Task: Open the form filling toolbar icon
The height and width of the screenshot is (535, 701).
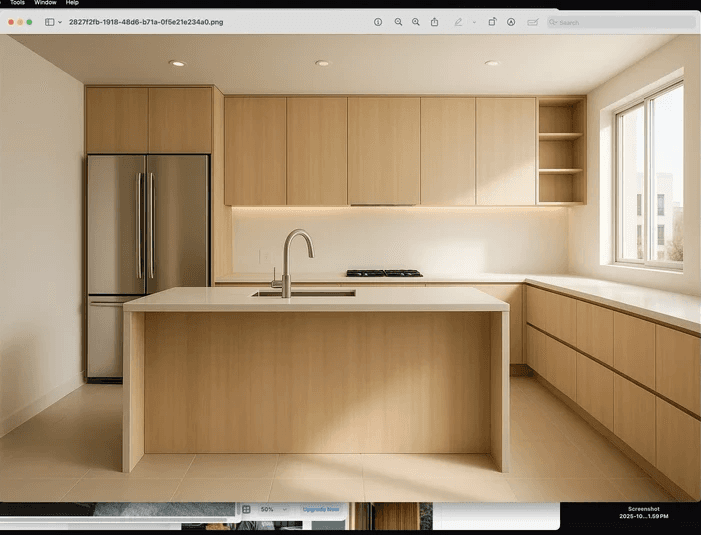Action: pos(532,22)
